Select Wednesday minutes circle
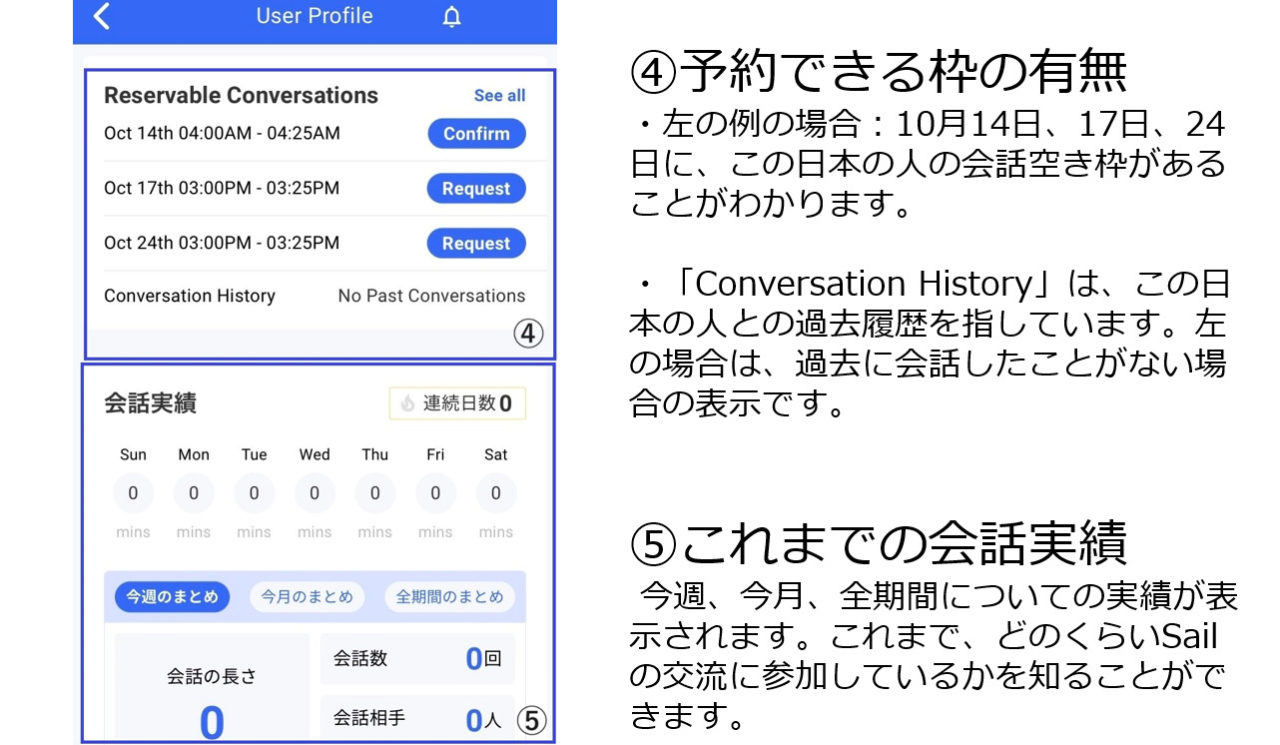 pyautogui.click(x=314, y=493)
